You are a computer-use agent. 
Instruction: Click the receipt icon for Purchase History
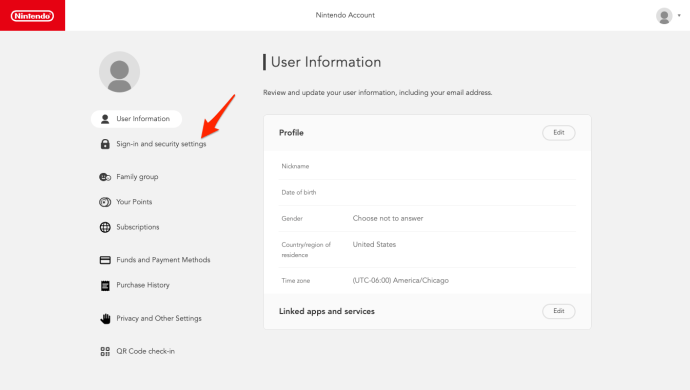(105, 286)
